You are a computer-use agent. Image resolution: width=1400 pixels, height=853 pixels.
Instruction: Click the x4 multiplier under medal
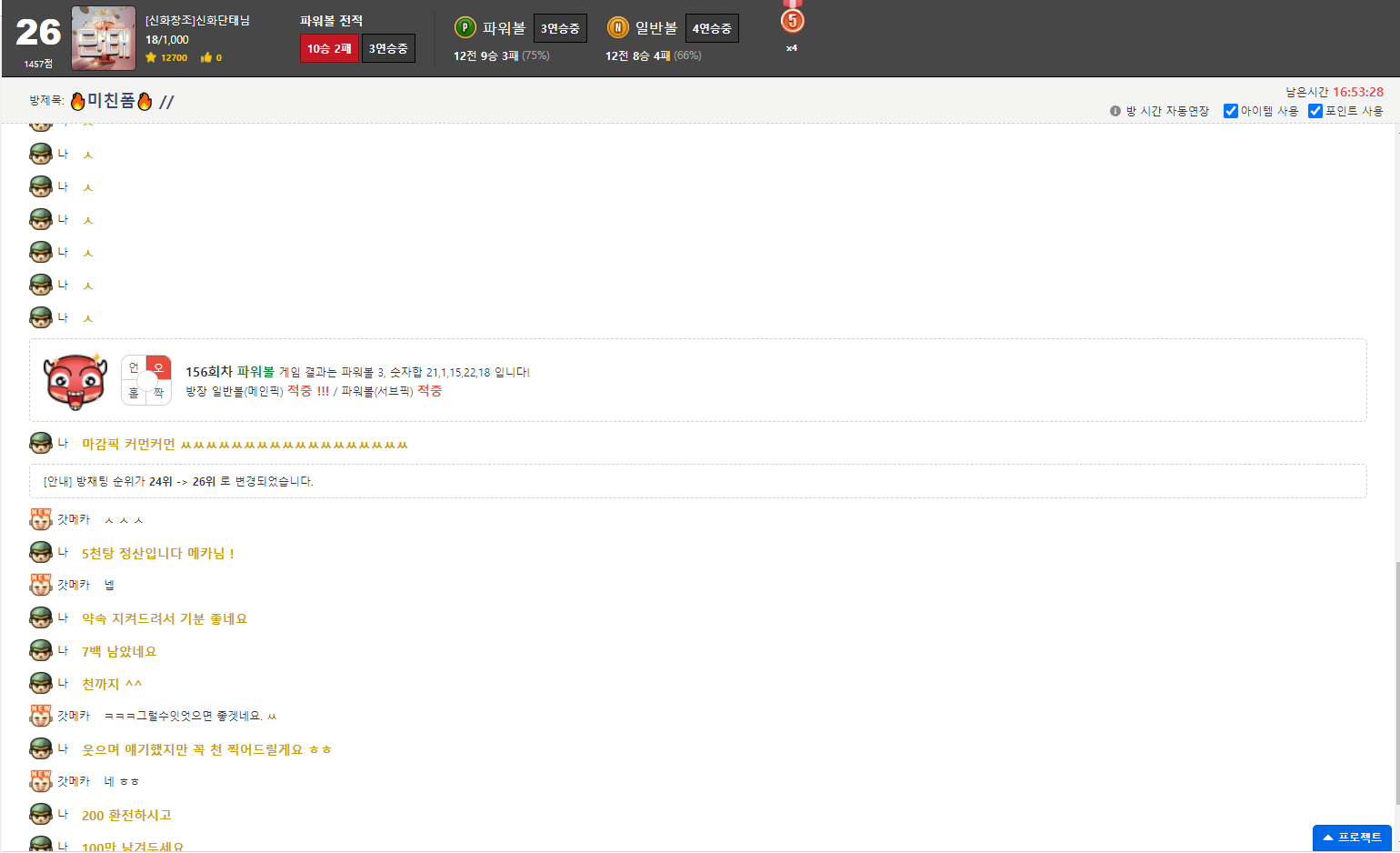[792, 48]
